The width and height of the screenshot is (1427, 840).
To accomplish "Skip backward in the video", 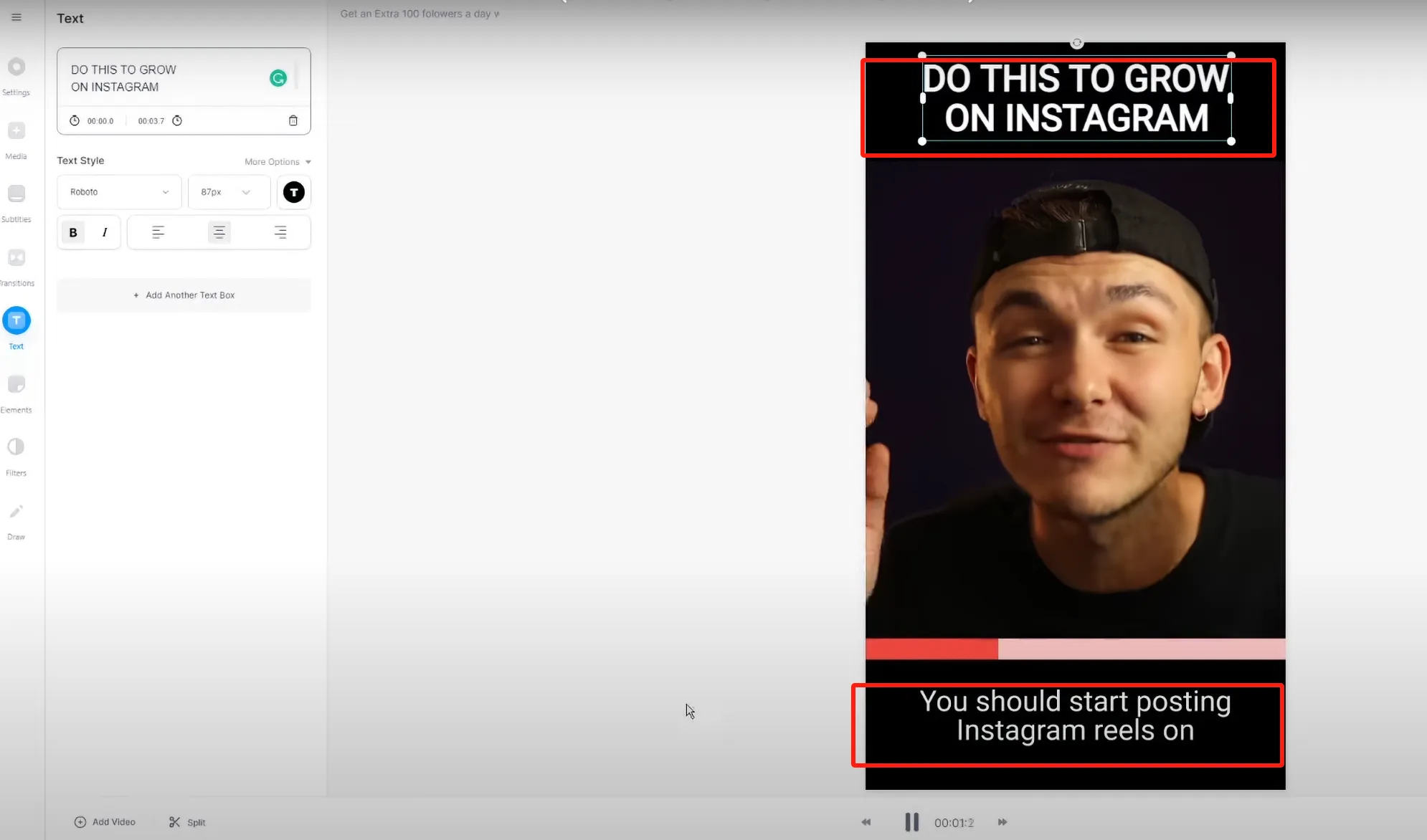I will 866,822.
